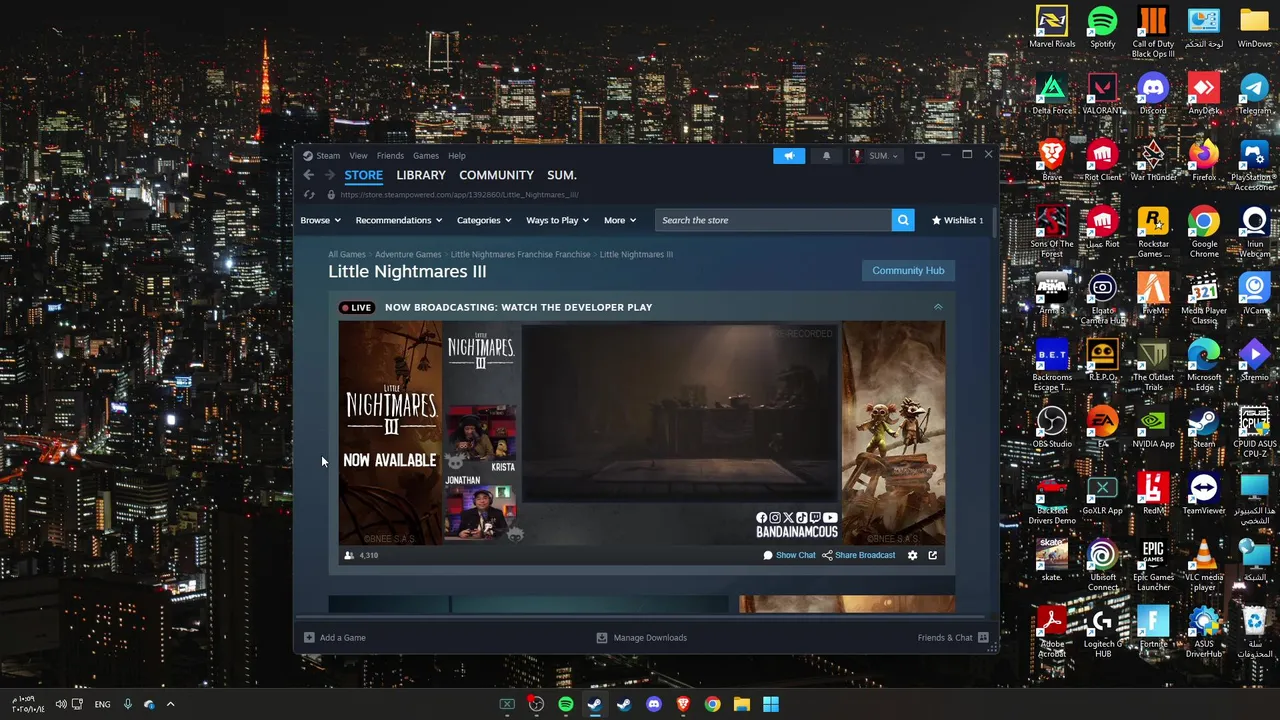Open Elgato Camera Hub desktop icon
The height and width of the screenshot is (720, 1280).
point(1102,300)
